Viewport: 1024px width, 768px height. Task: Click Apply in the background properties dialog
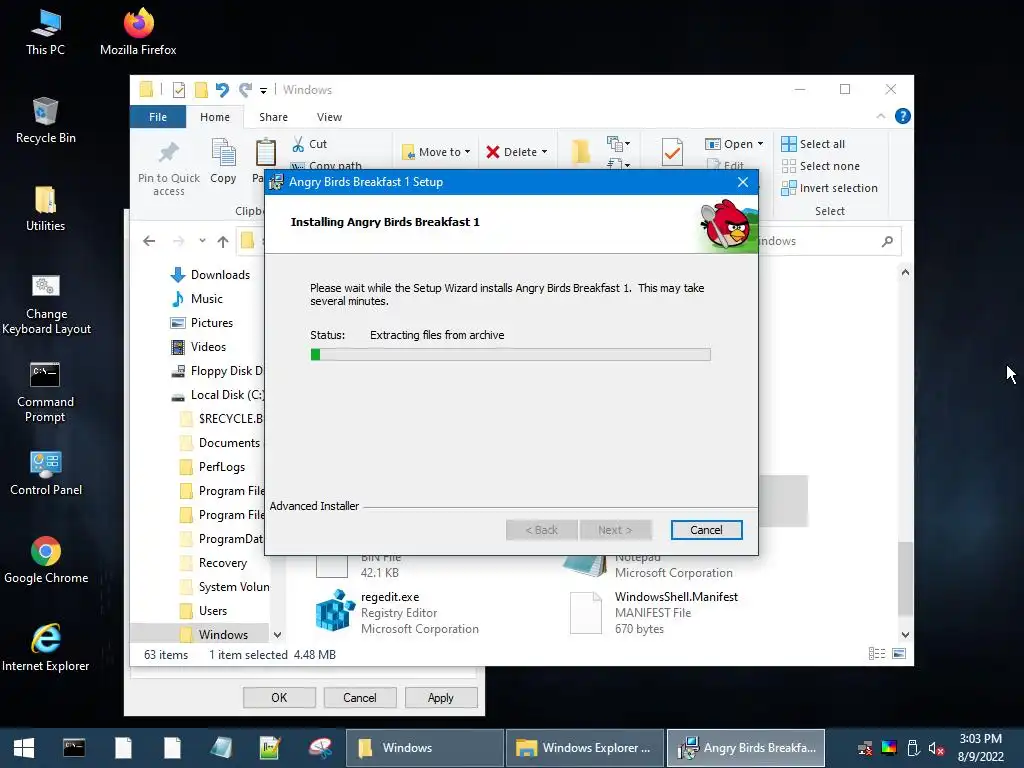(441, 697)
